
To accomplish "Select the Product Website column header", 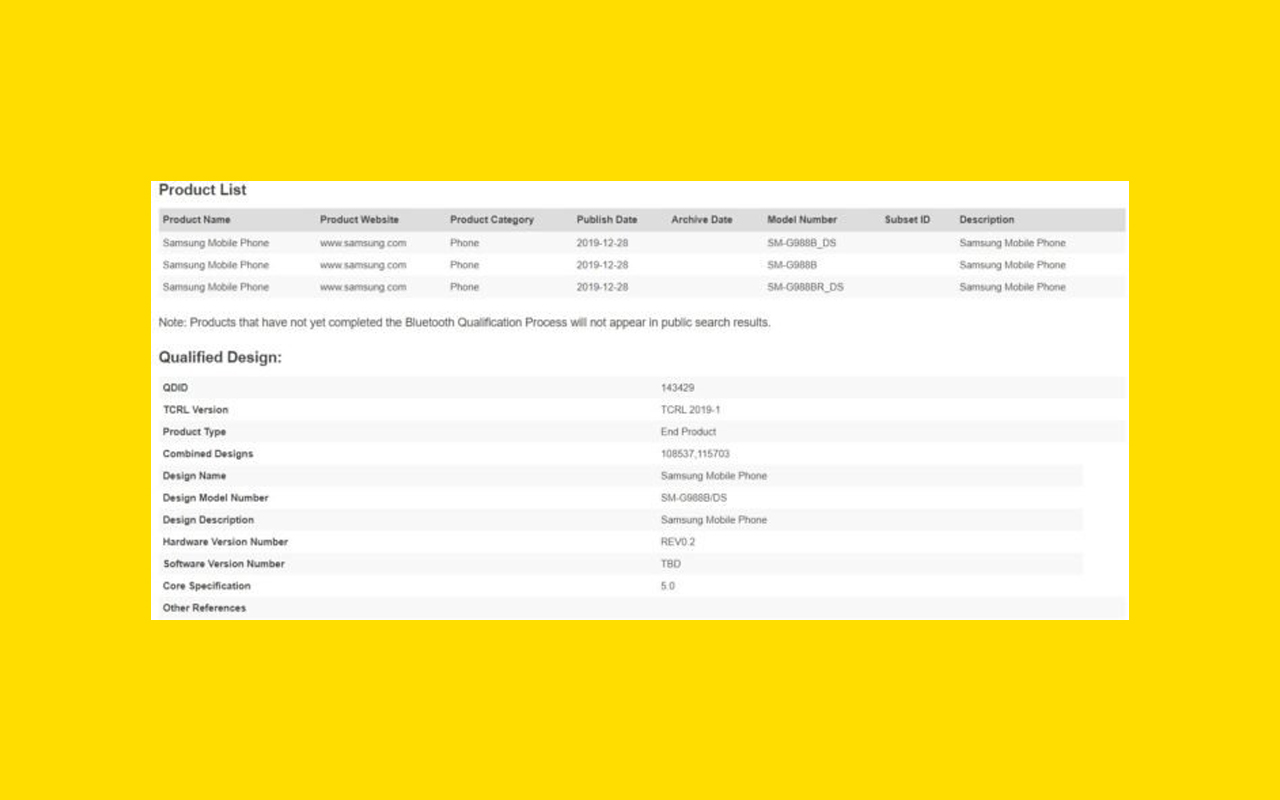I will pos(359,220).
